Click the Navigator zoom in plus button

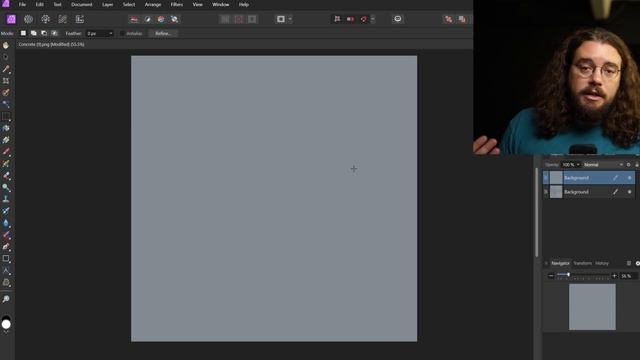click(x=614, y=276)
